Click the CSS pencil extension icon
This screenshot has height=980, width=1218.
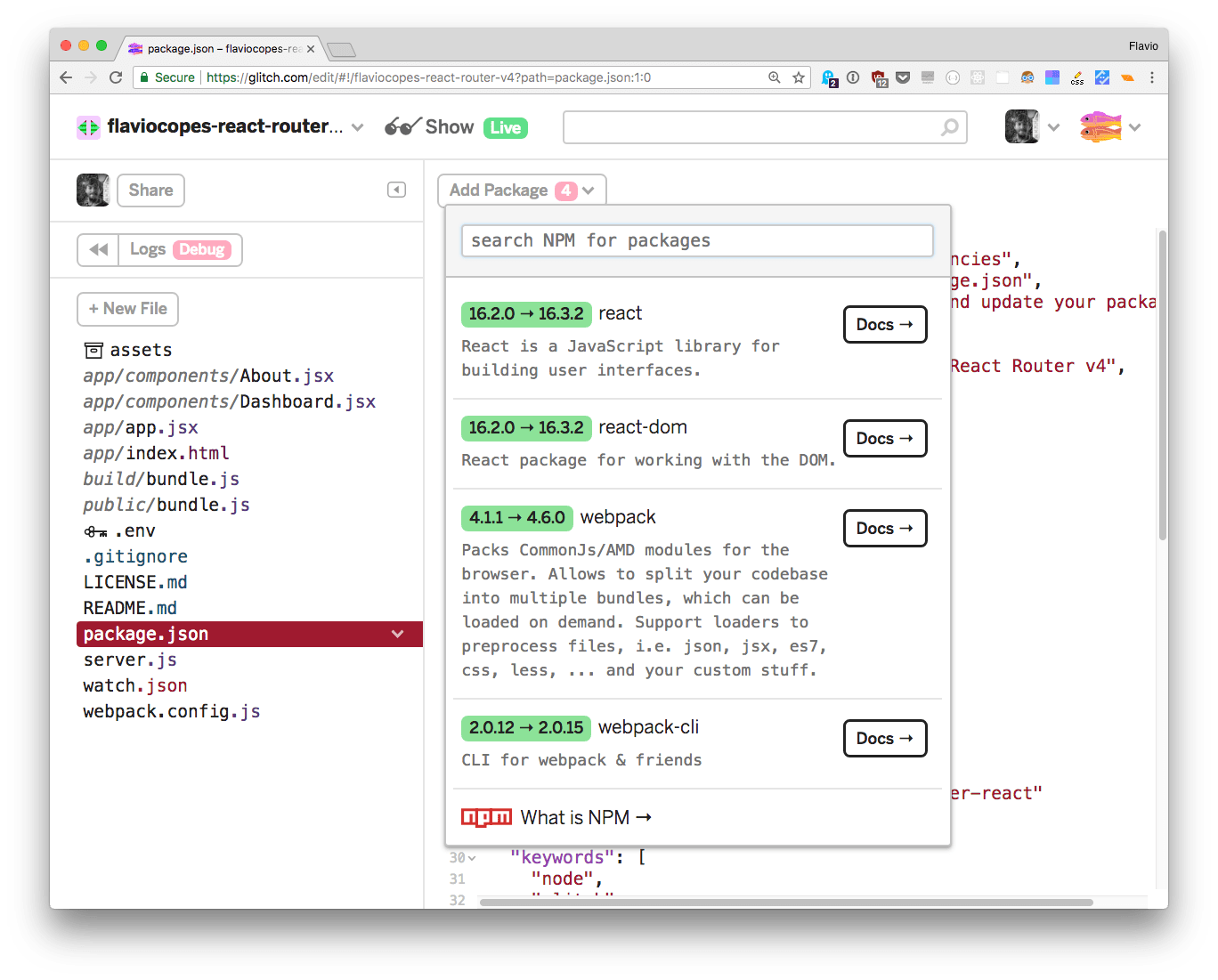click(1077, 78)
